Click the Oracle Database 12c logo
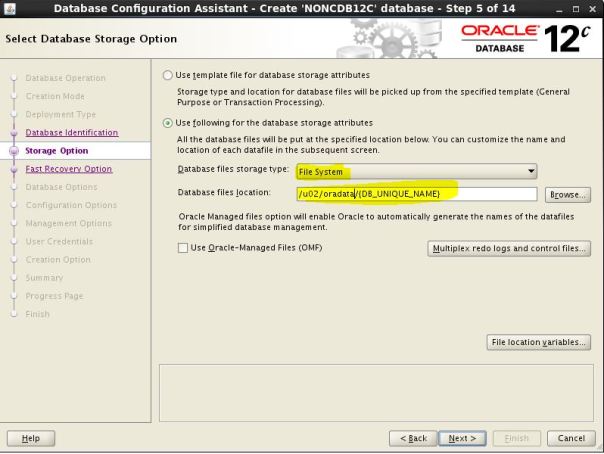Viewport: 604px width, 454px height. pyautogui.click(x=526, y=39)
